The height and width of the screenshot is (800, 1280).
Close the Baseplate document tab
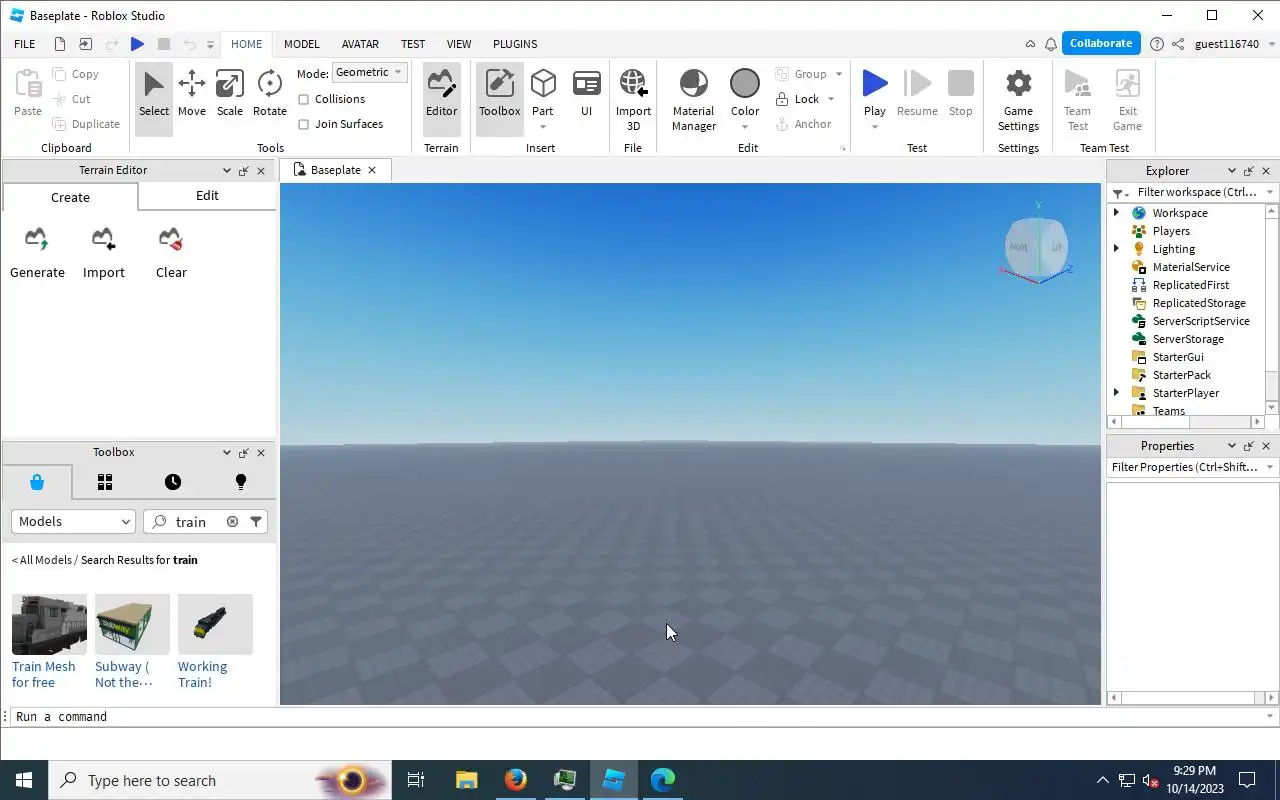click(x=372, y=170)
